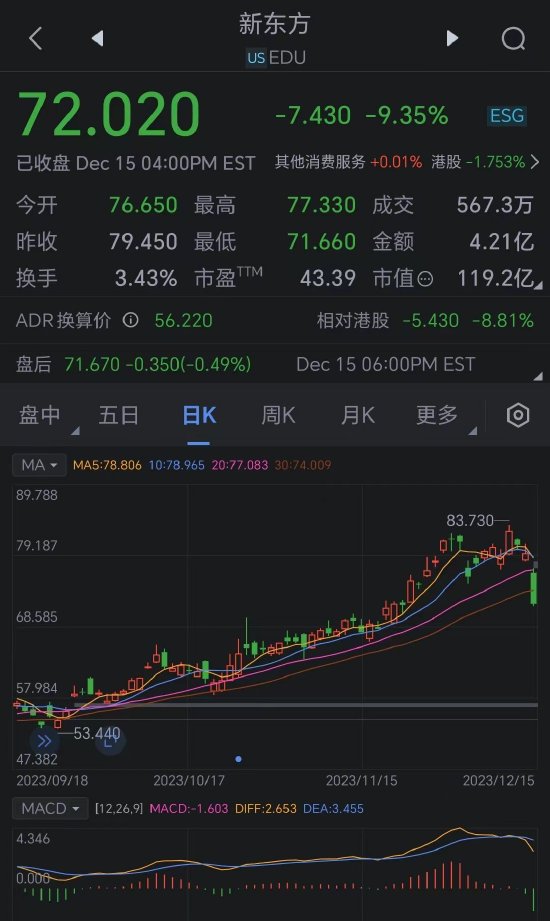Tap the ADR 换算价 info icon
Image resolution: width=550 pixels, height=921 pixels.
tap(130, 320)
